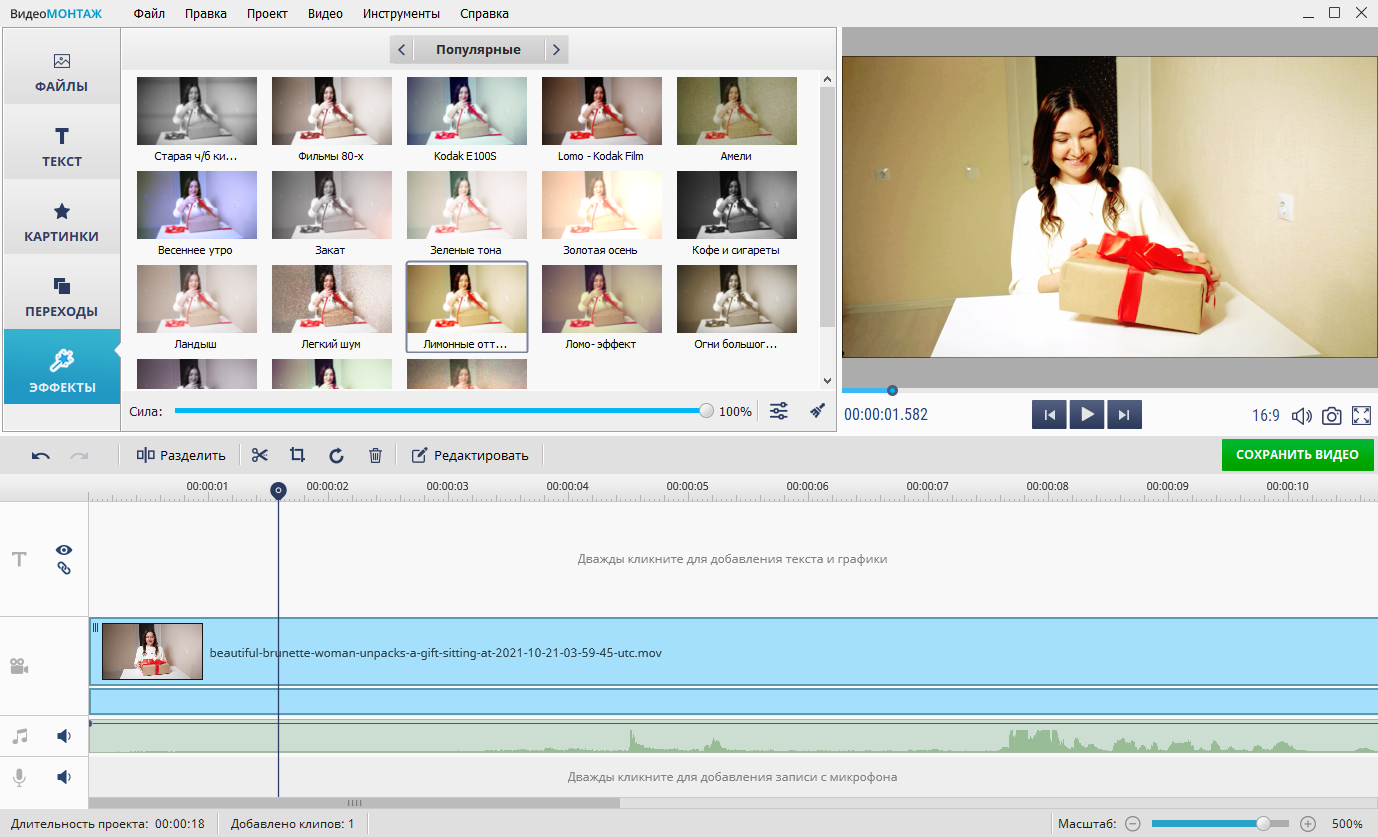The height and width of the screenshot is (837, 1378).
Task: Click the rotate clip icon
Action: click(x=336, y=455)
